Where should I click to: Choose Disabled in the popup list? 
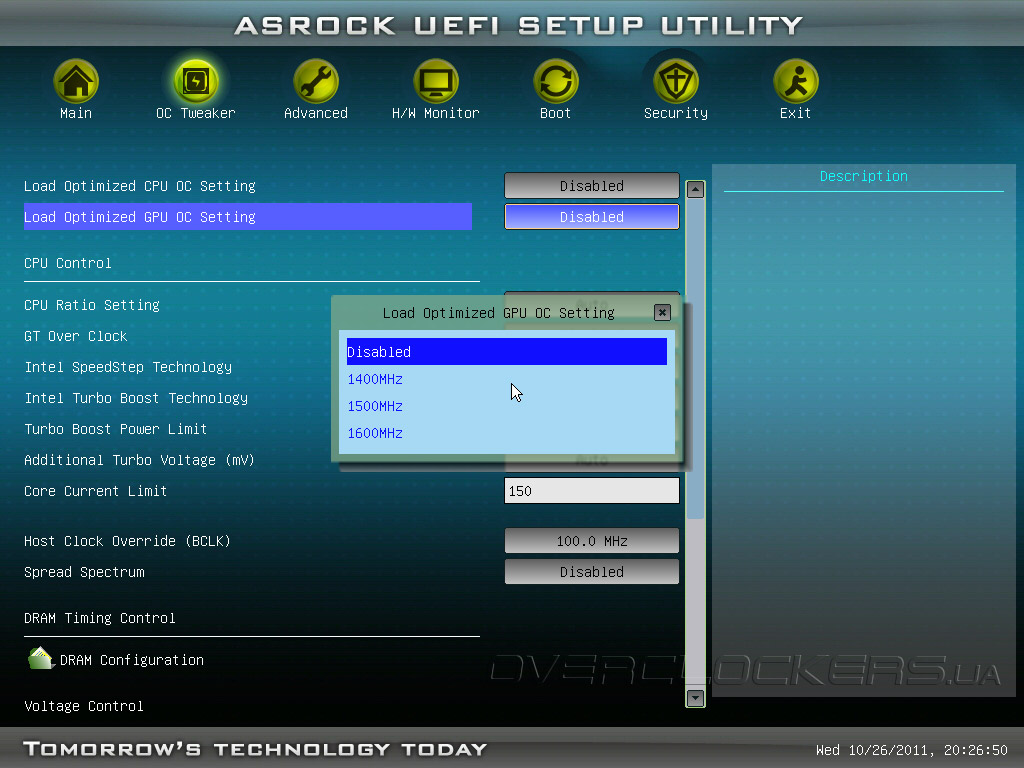507,351
